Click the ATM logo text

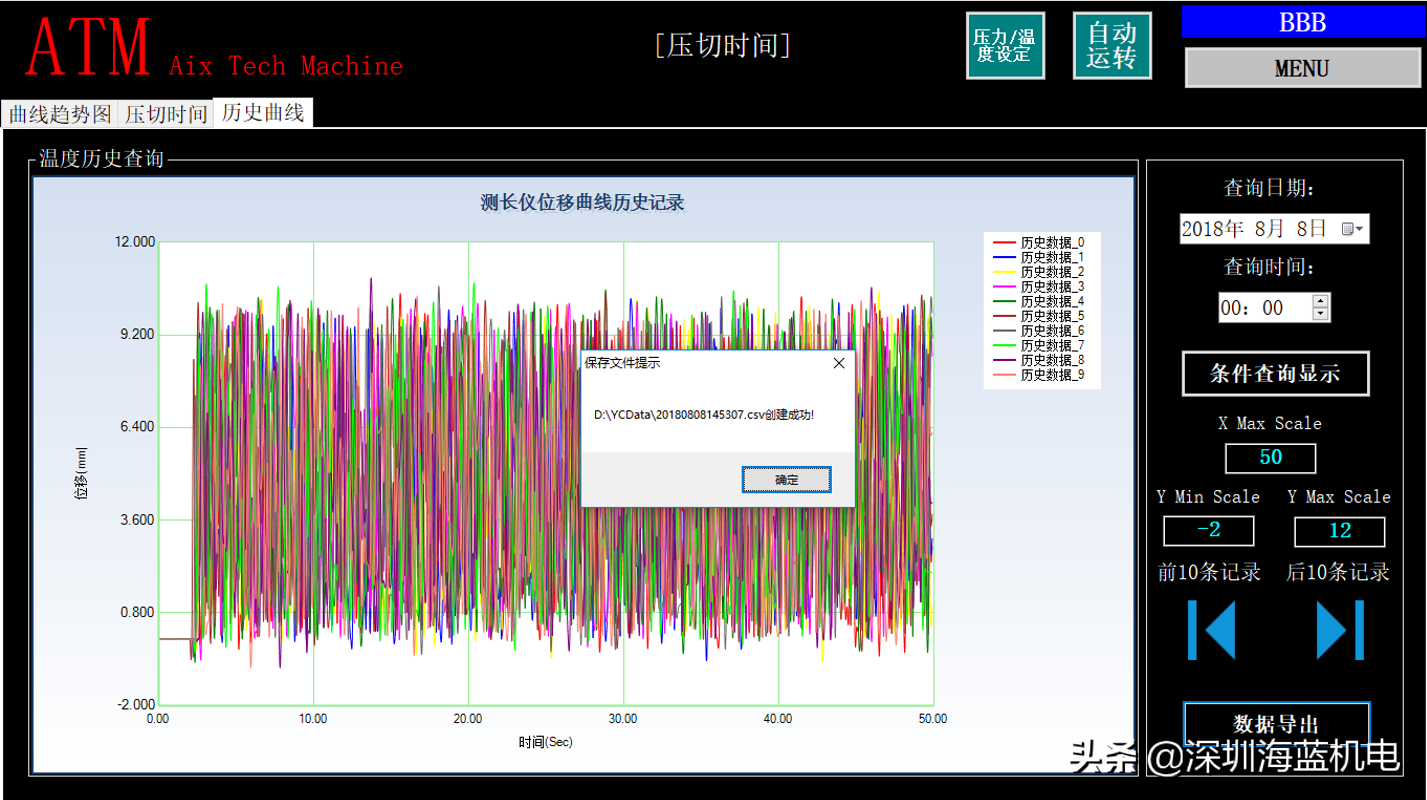pyautogui.click(x=89, y=46)
